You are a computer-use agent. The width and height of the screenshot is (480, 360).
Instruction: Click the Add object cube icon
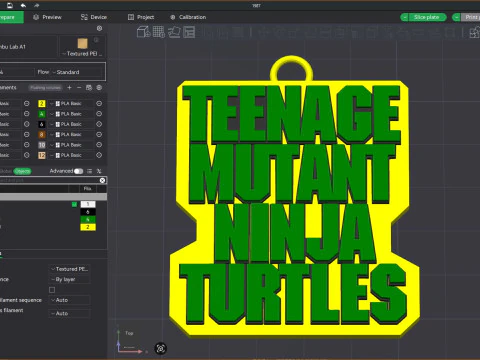(x=143, y=32)
